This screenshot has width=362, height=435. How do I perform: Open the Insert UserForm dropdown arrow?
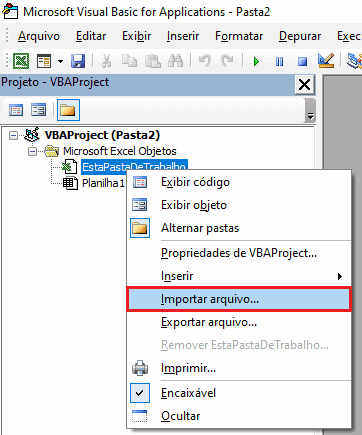point(60,61)
